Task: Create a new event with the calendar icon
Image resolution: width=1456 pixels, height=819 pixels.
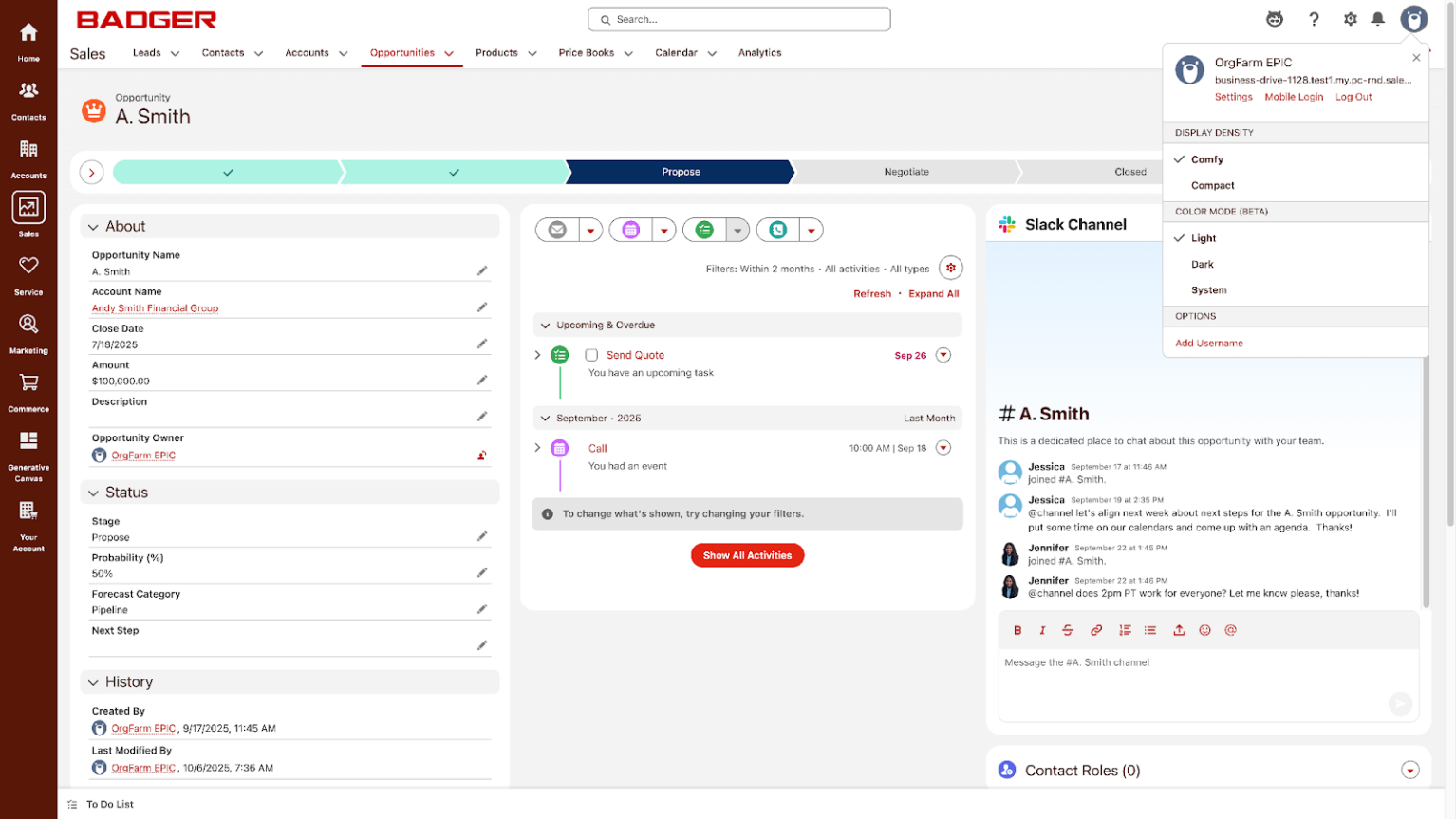Action: click(x=631, y=230)
